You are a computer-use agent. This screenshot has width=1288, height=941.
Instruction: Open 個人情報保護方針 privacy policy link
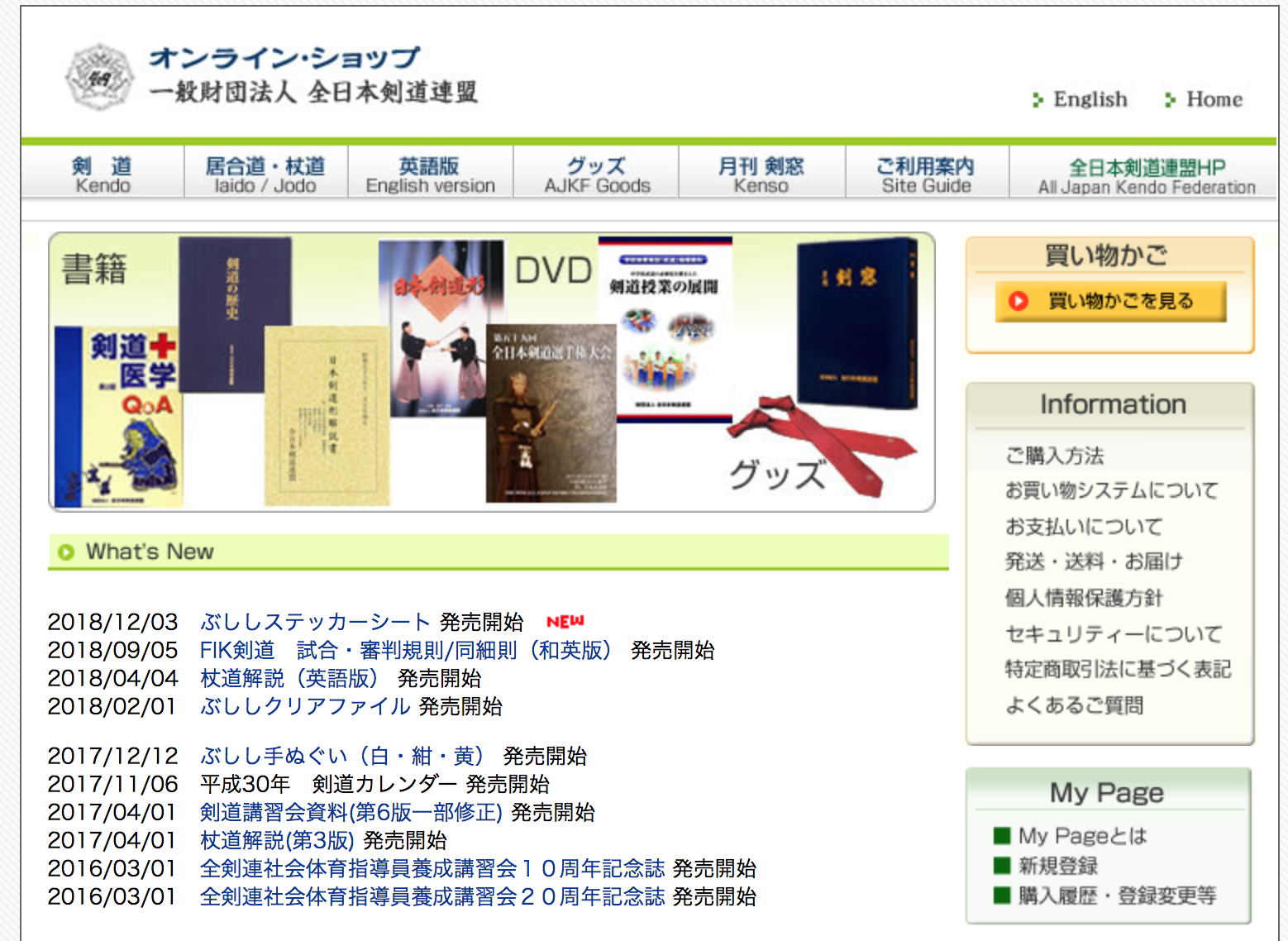[1084, 598]
